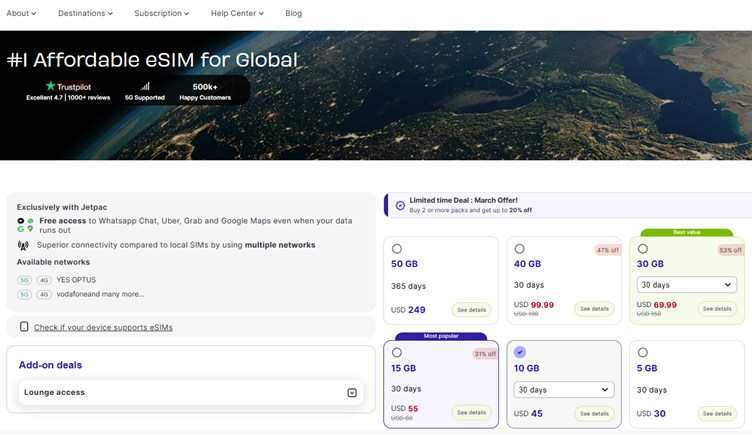Open the Destinations menu
Screen dimensions: 752x435
click(85, 13)
